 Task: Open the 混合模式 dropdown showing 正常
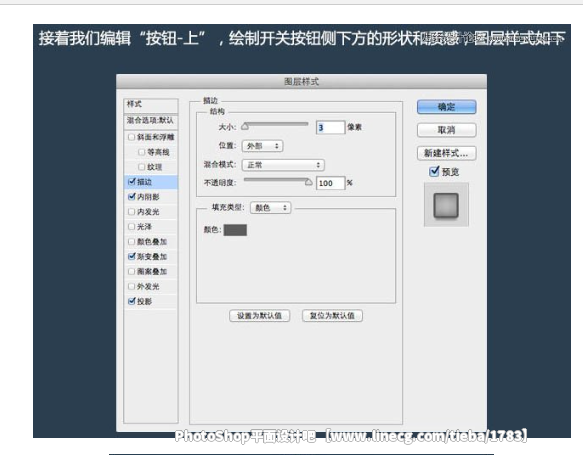click(x=283, y=165)
